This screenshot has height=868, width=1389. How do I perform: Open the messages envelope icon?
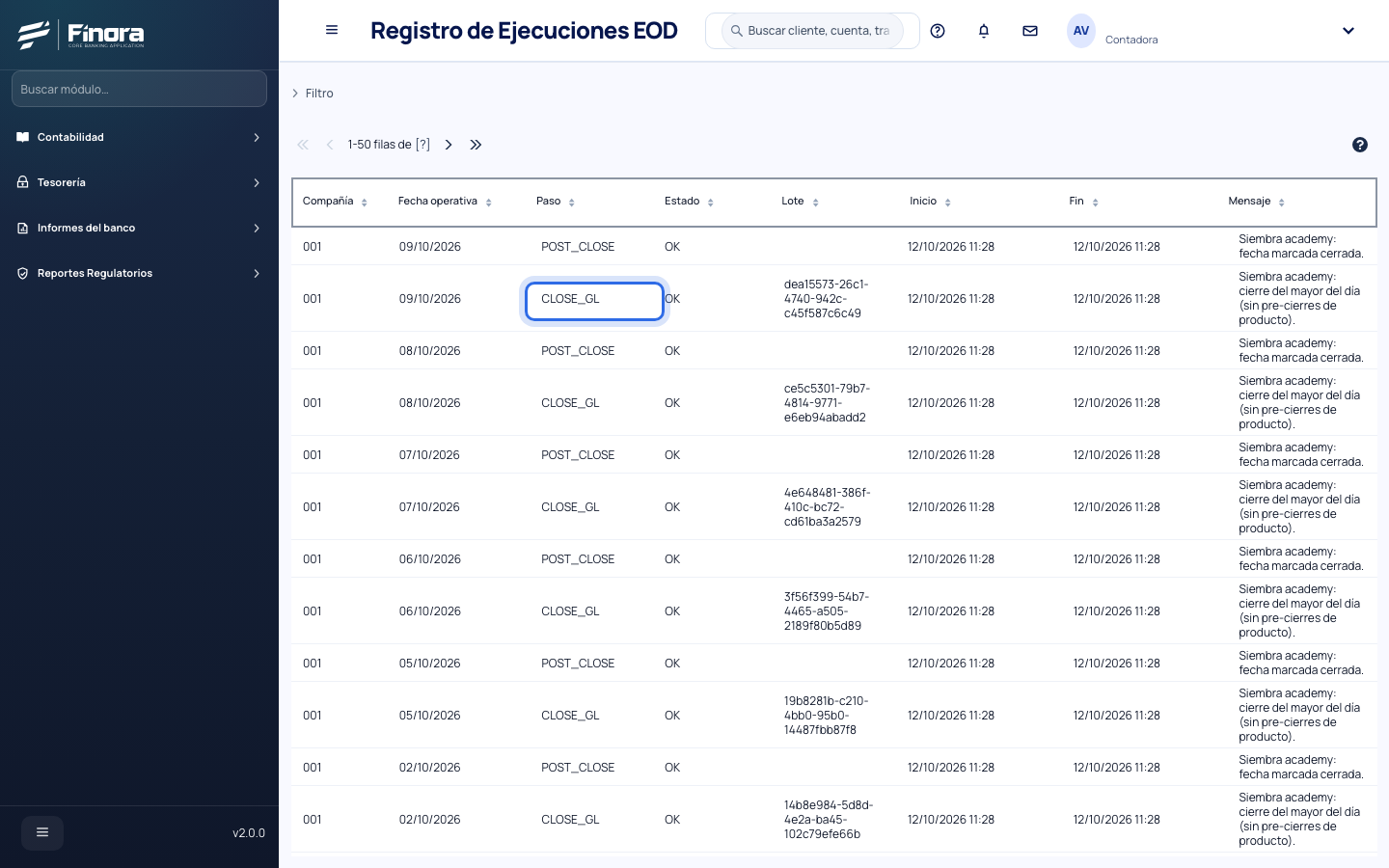coord(1030,31)
